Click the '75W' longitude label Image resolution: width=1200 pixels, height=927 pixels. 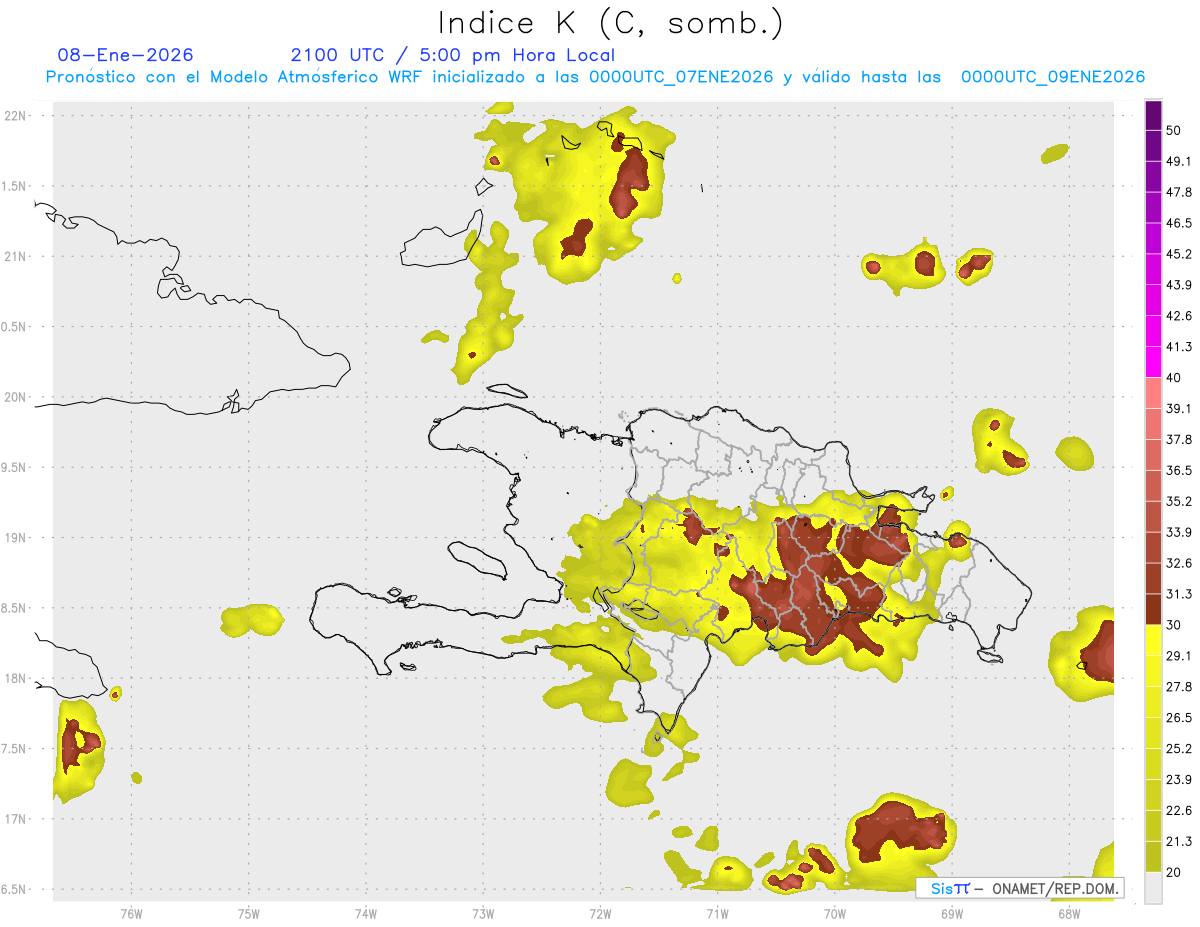click(249, 912)
